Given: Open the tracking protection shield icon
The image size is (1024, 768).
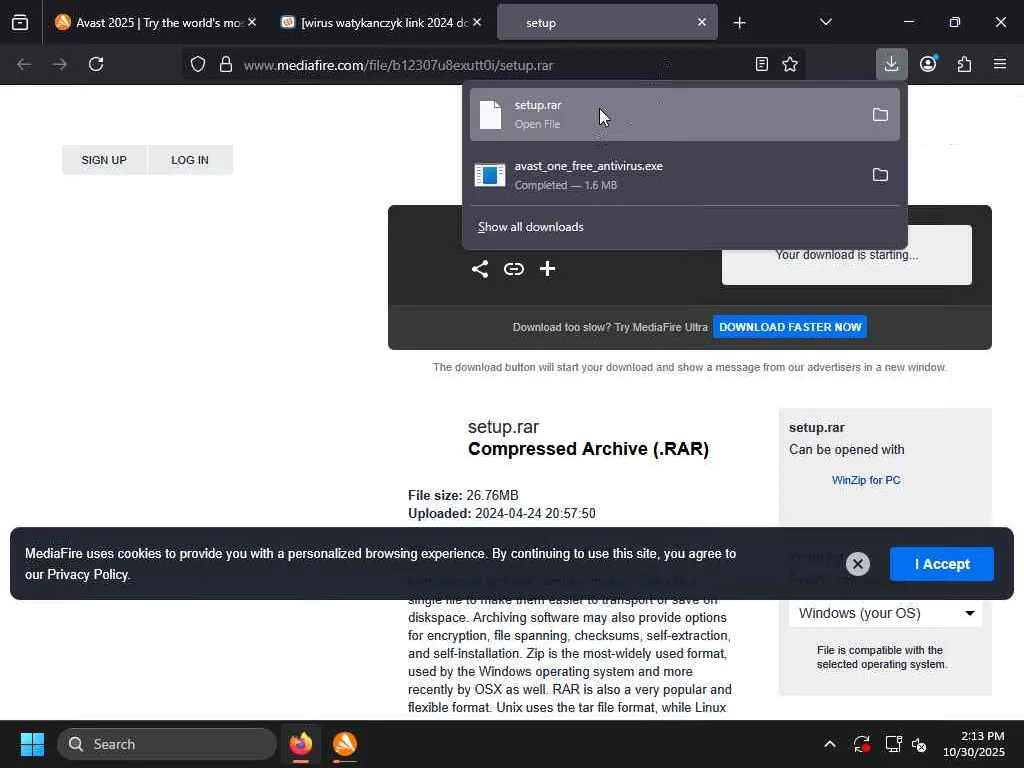Looking at the screenshot, I should click(x=198, y=64).
